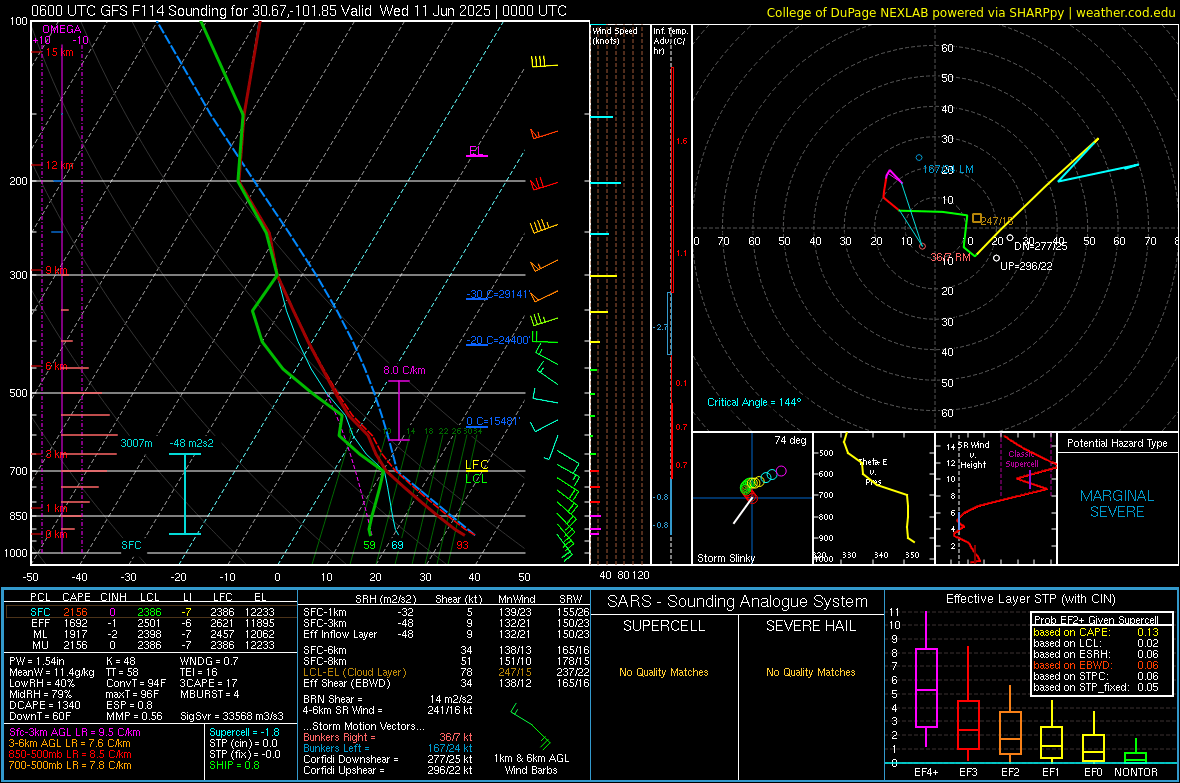
Task: Click the 'SFC-1km' row in SRH table
Action: tap(446, 612)
